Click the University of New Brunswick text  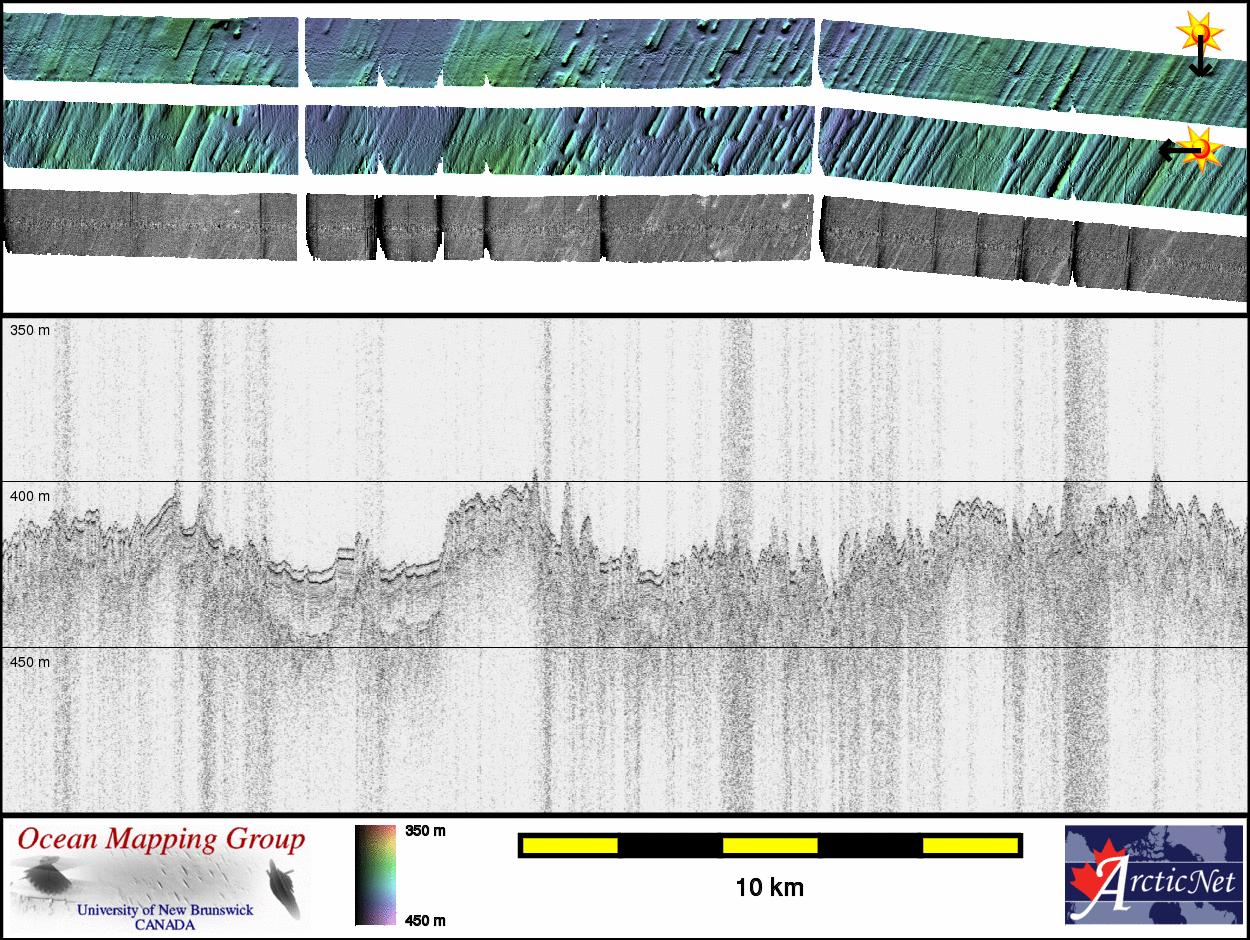coord(165,910)
